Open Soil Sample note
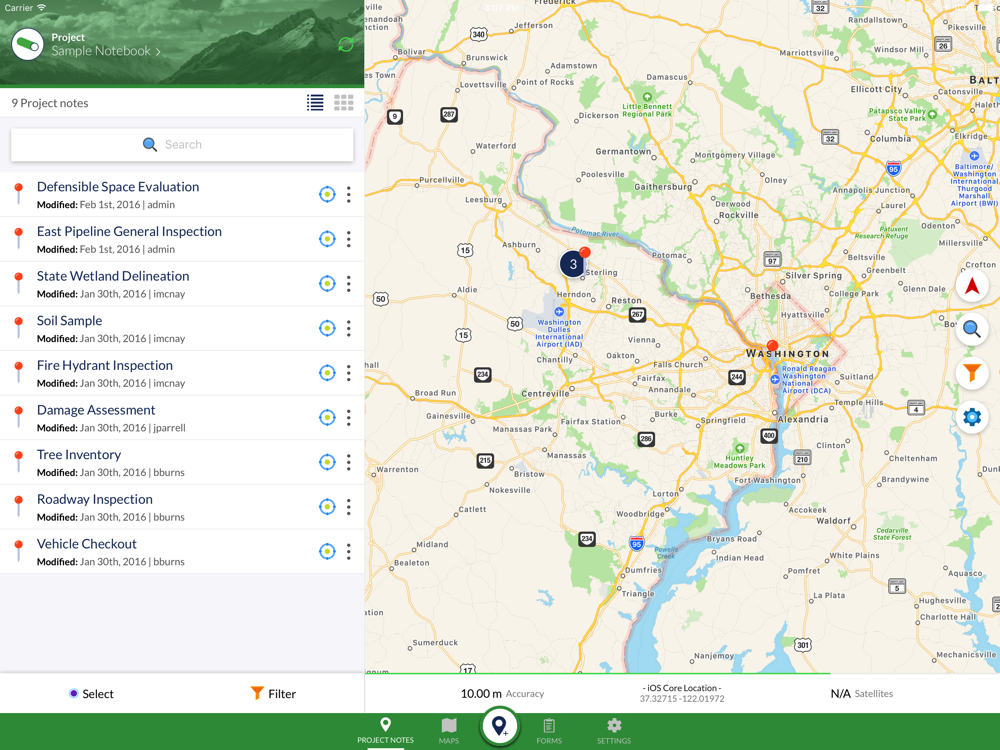Viewport: 1000px width, 750px height. tap(182, 328)
